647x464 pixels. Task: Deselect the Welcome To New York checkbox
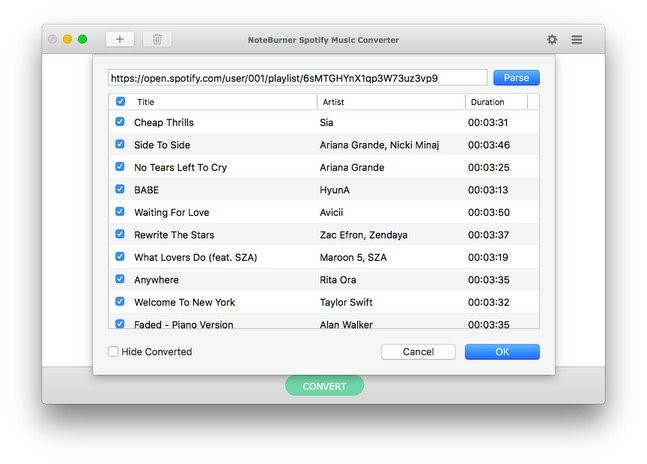click(x=121, y=302)
